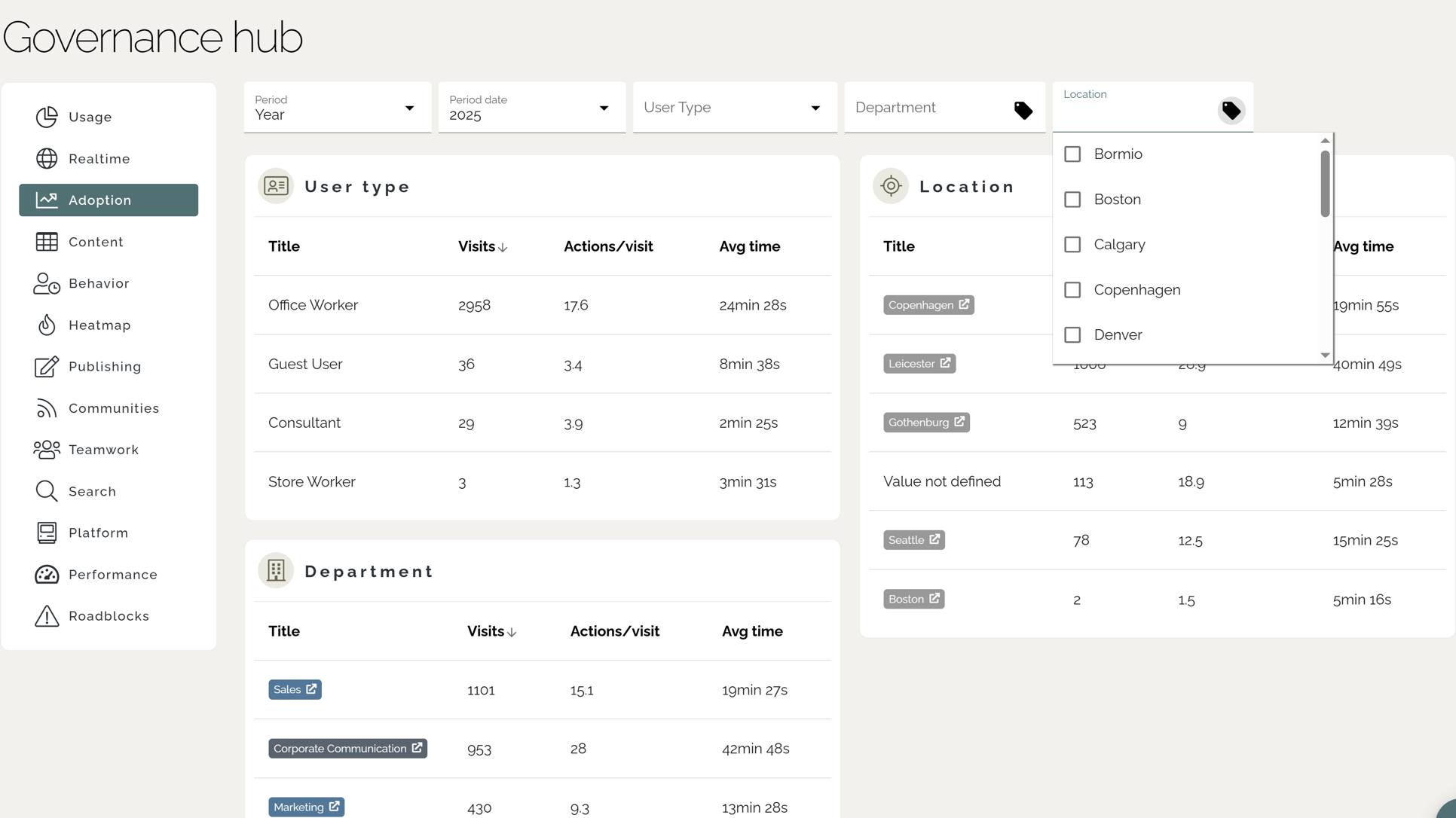Image resolution: width=1456 pixels, height=818 pixels.
Task: Click Title header in Location table
Action: coord(898,246)
